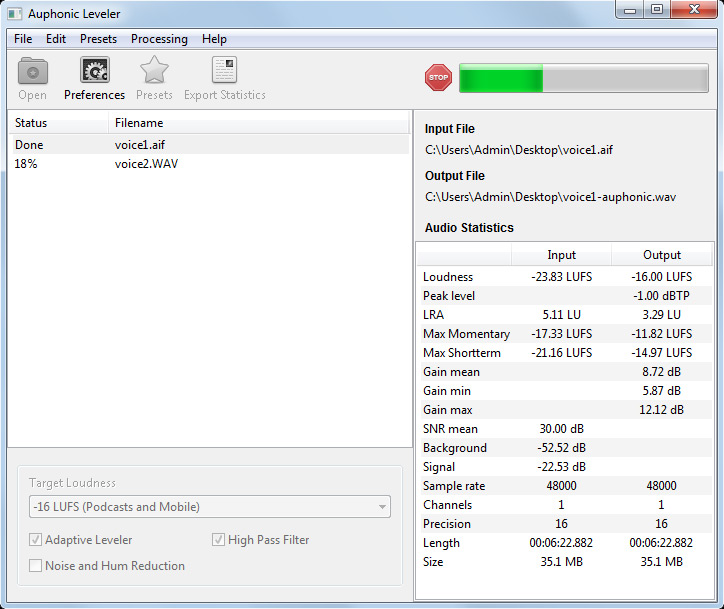The width and height of the screenshot is (724, 609).
Task: Open the File menu
Action: click(23, 39)
